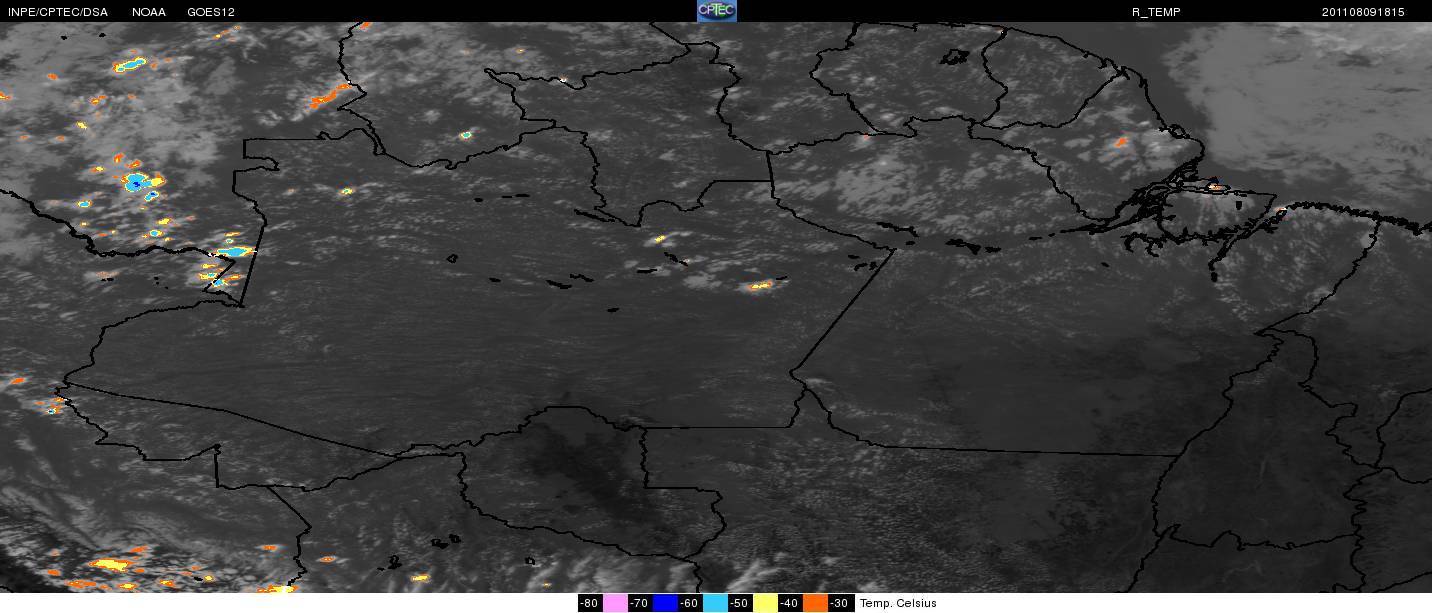The width and height of the screenshot is (1432, 613).
Task: Click the R_TEMP product label
Action: (x=1156, y=12)
